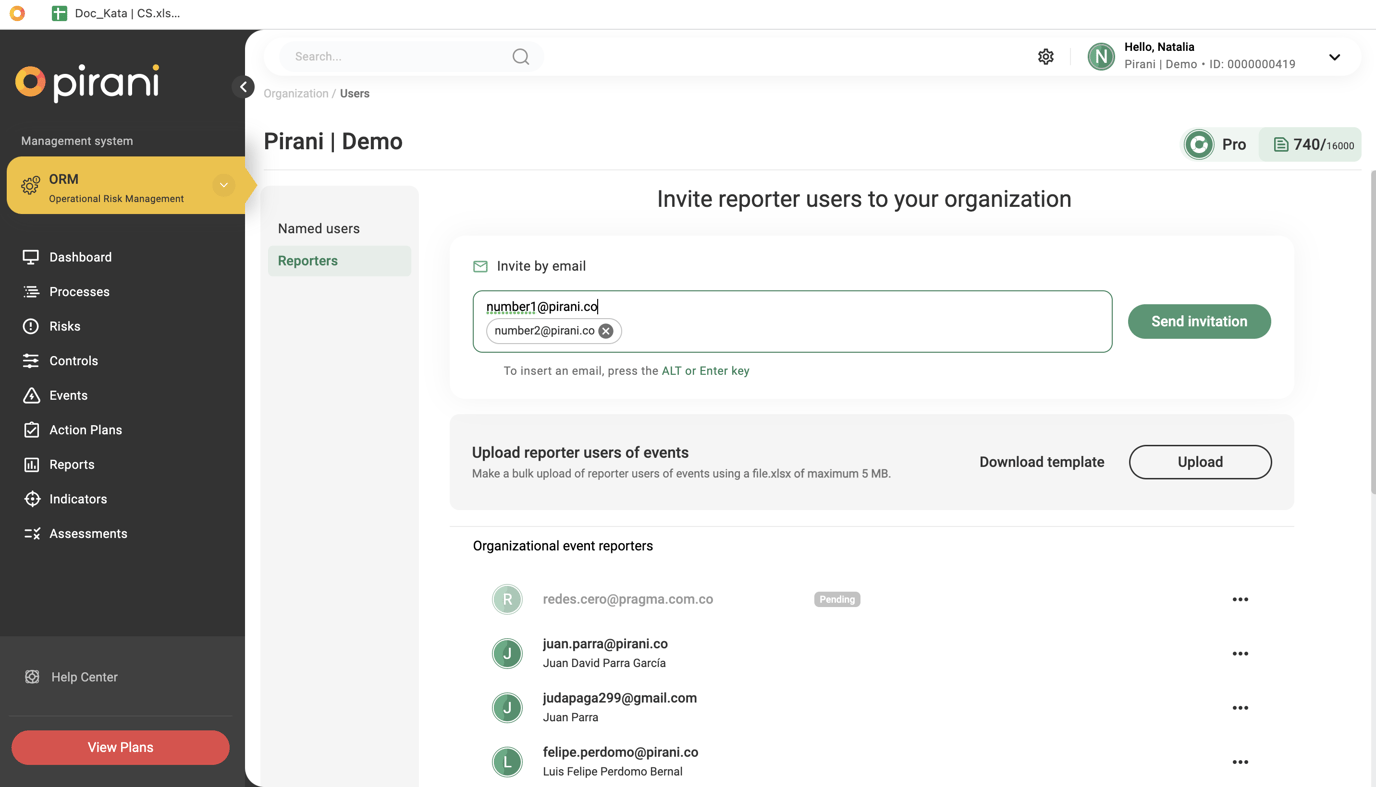Collapse the left sidebar with the chevron
This screenshot has height=787, width=1376.
pos(244,87)
